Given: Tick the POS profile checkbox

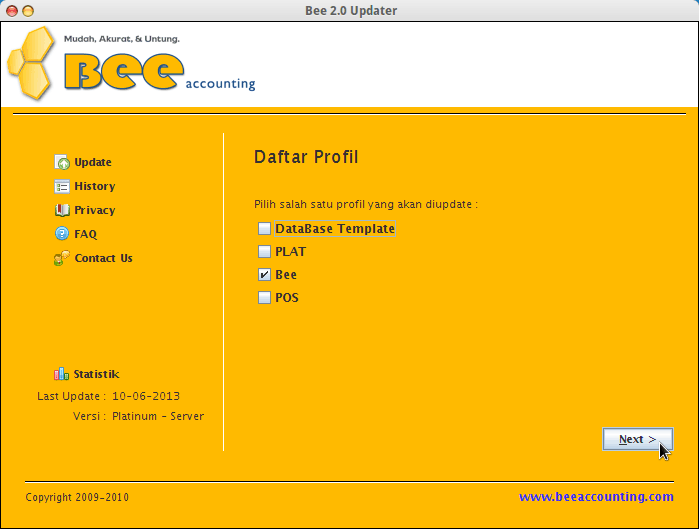Looking at the screenshot, I should click(x=264, y=297).
